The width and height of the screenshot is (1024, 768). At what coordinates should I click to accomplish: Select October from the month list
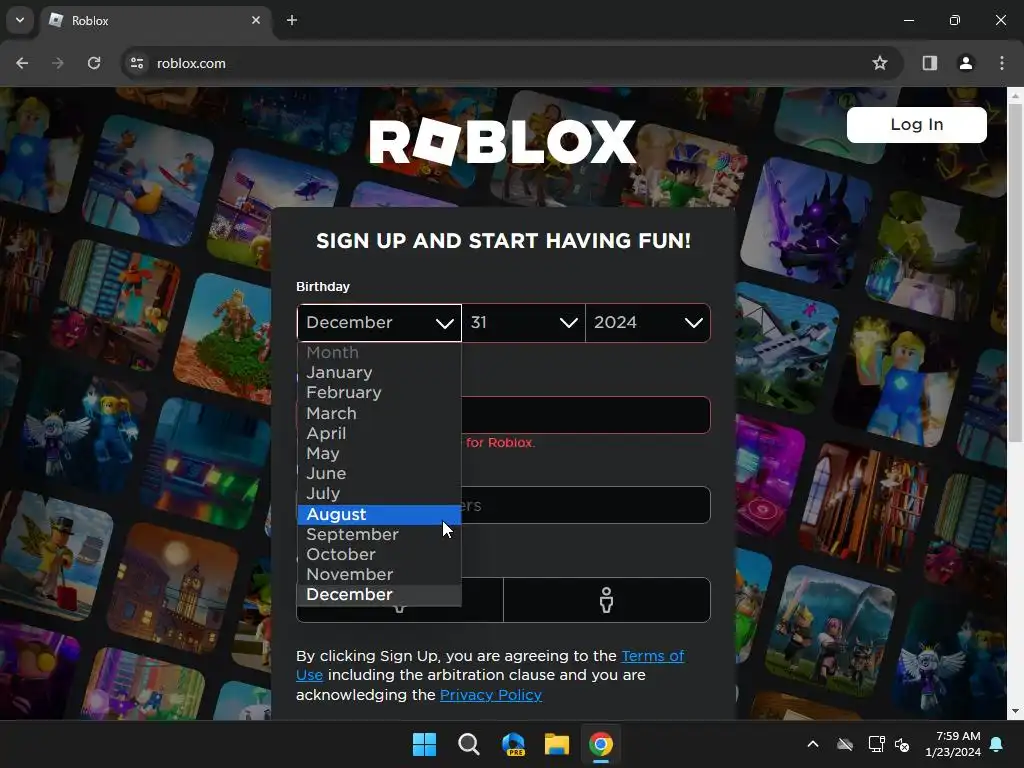379,554
